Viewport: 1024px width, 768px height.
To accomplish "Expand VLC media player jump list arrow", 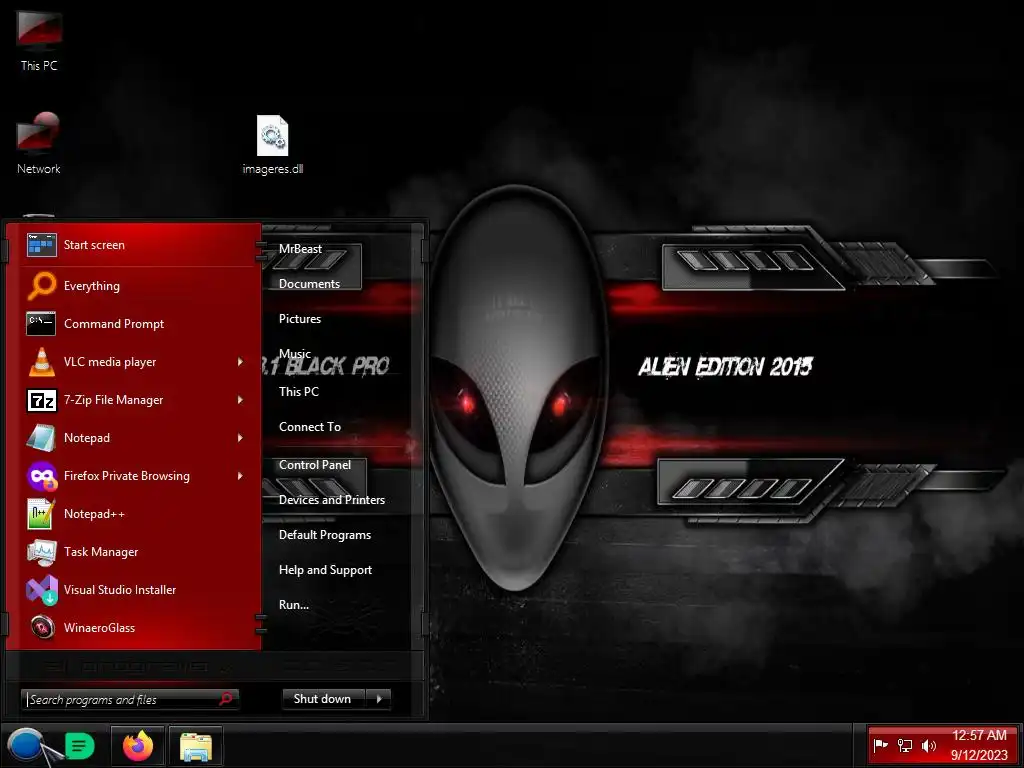I will (x=240, y=362).
